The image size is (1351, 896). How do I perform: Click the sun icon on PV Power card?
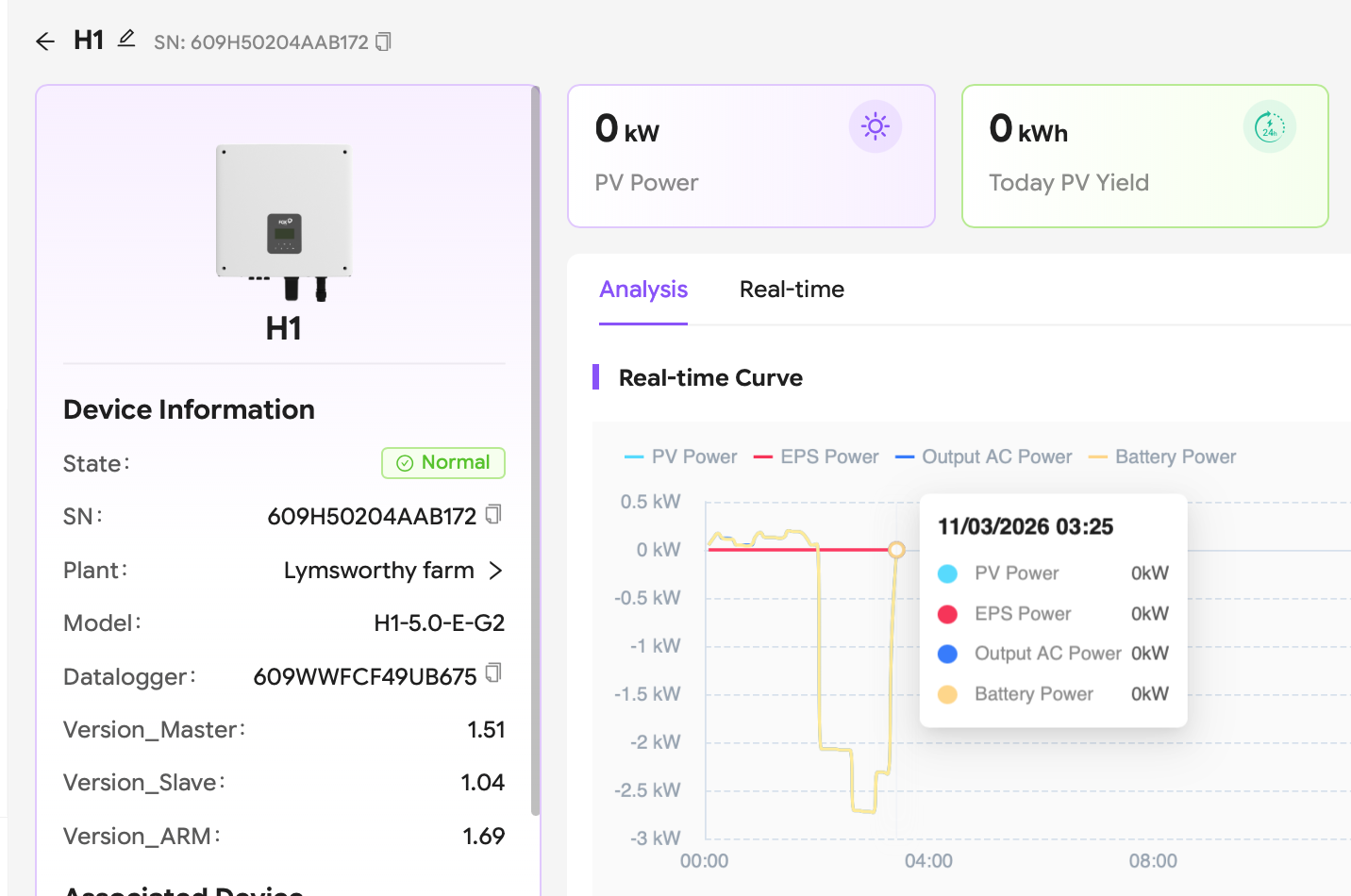[875, 126]
